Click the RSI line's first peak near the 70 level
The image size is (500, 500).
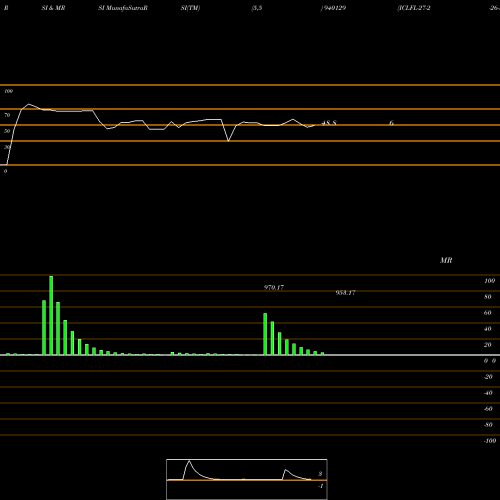click(29, 104)
